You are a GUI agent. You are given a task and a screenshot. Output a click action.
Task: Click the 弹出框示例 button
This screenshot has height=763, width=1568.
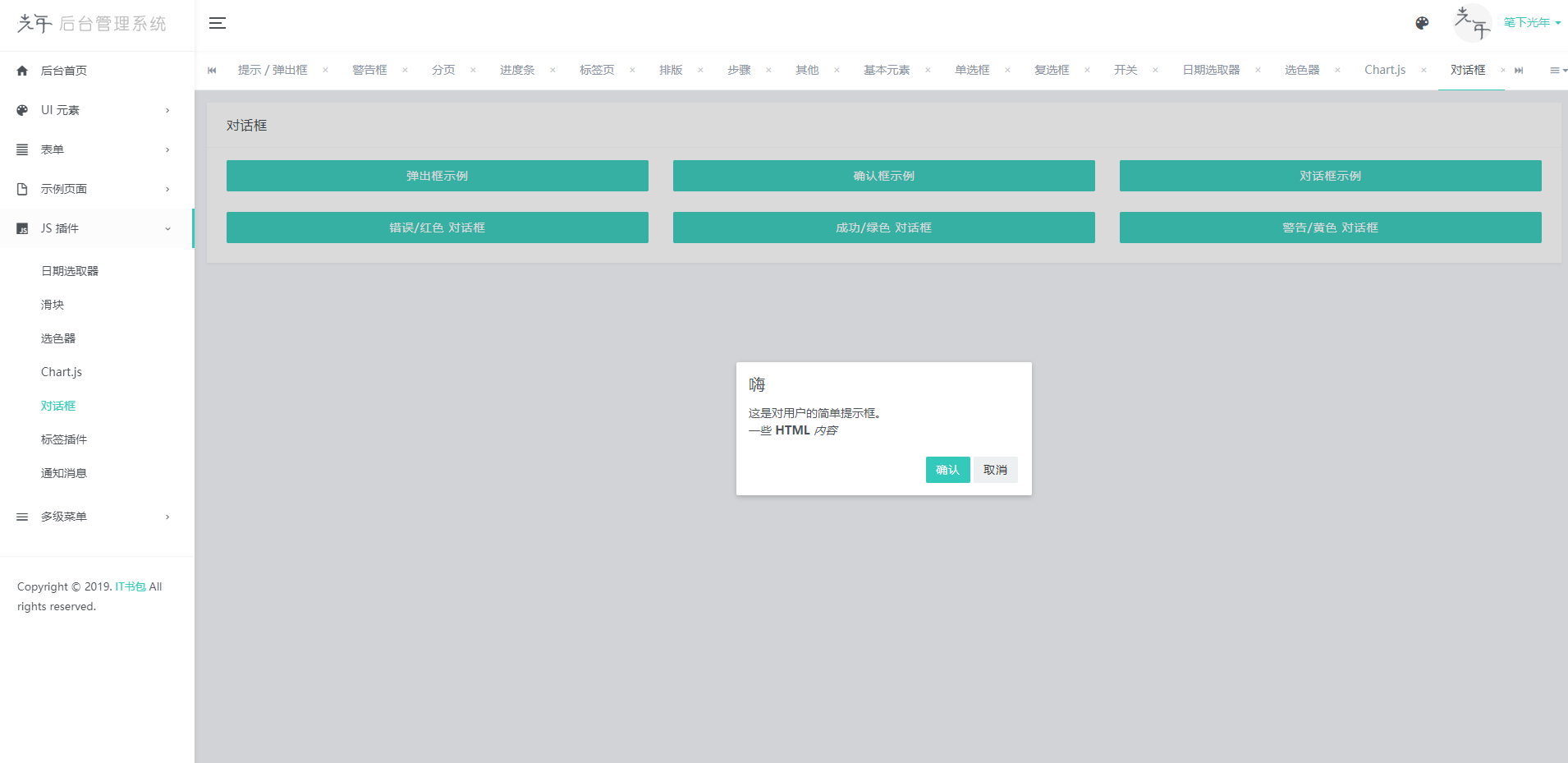(x=438, y=176)
